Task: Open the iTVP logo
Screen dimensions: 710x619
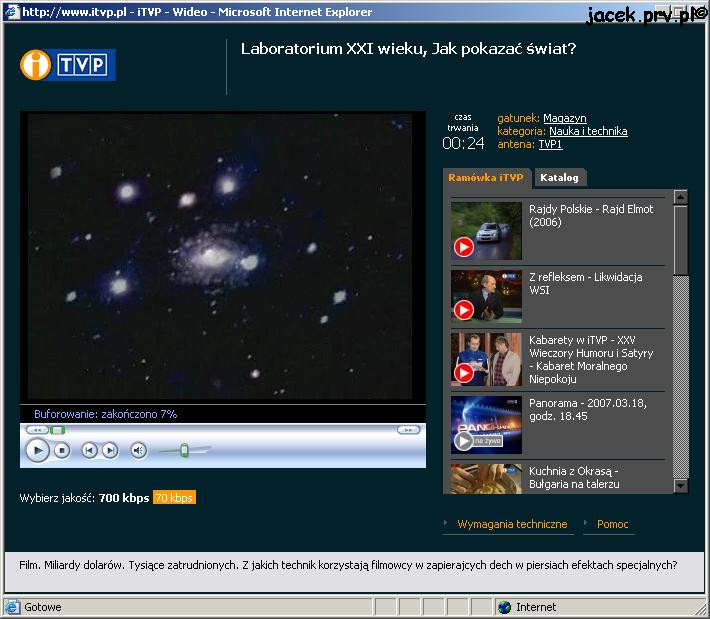Action: 68,65
